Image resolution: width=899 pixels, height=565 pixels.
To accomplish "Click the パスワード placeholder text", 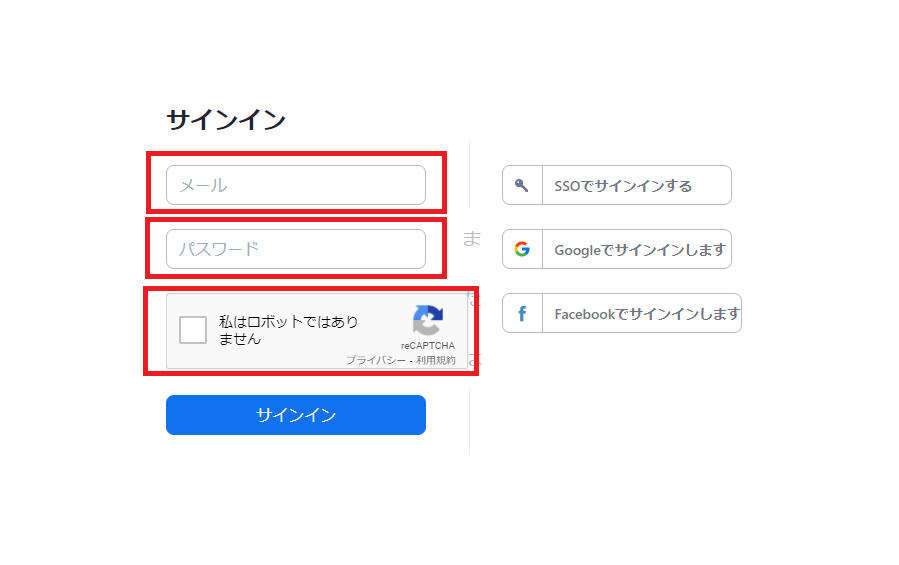I will click(x=219, y=249).
